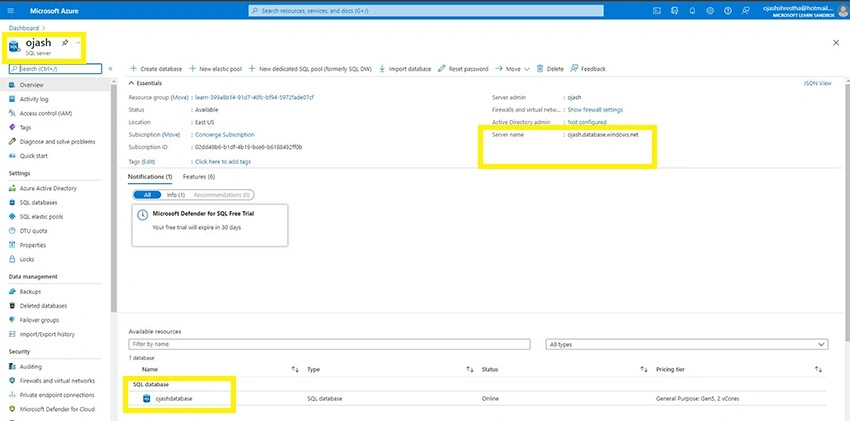Open the learn resource group link
Image resolution: width=850 pixels, height=421 pixels.
[254, 98]
